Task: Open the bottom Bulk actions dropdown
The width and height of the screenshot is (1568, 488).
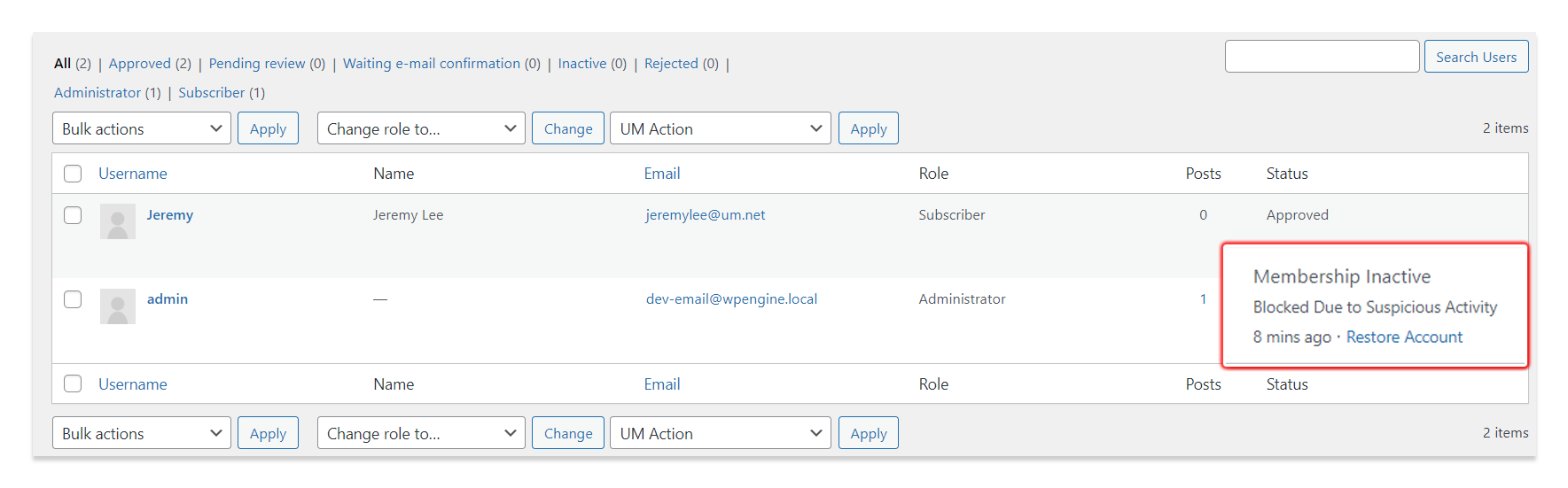Action: 142,433
